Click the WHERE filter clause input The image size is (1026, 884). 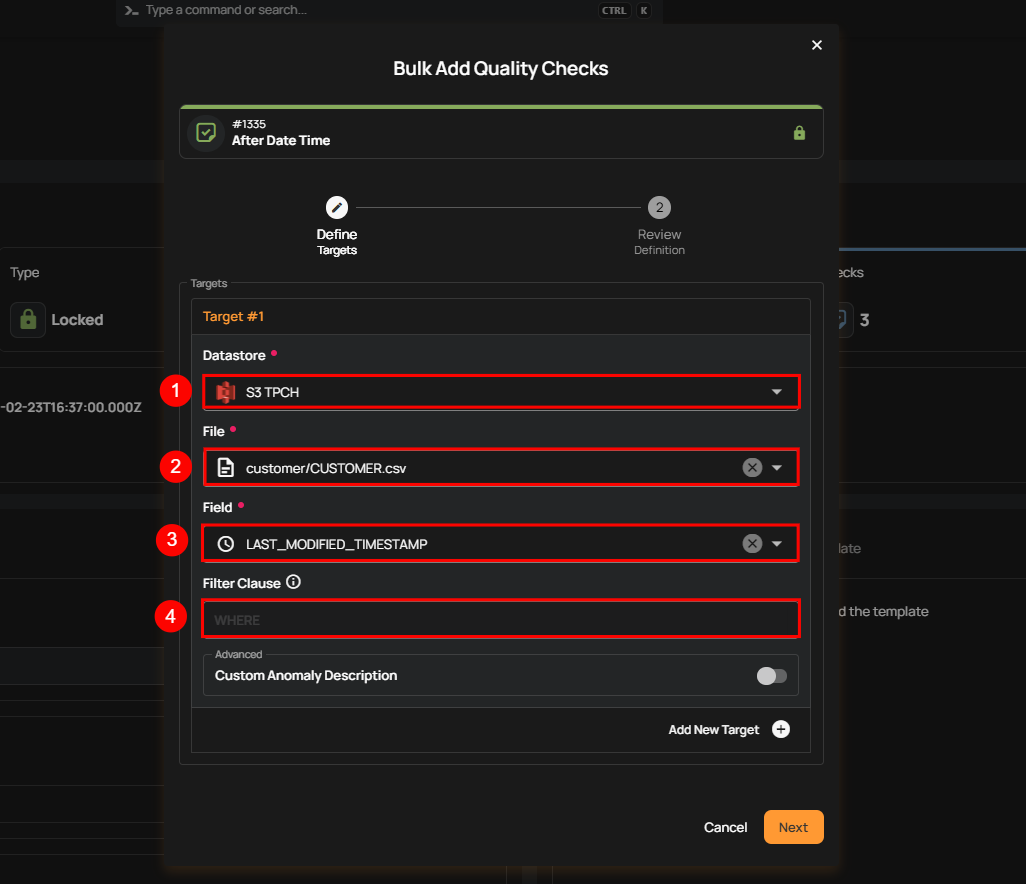(500, 620)
